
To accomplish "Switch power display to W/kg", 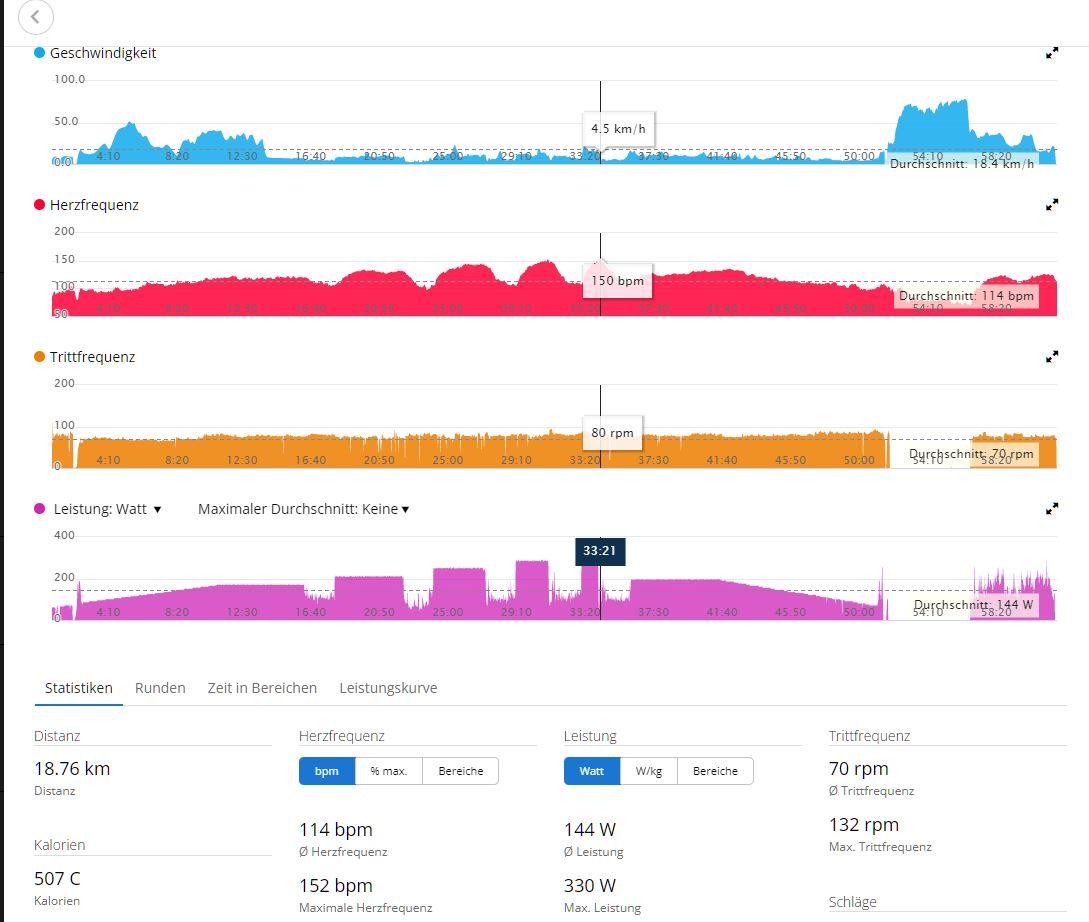I will click(x=648, y=771).
